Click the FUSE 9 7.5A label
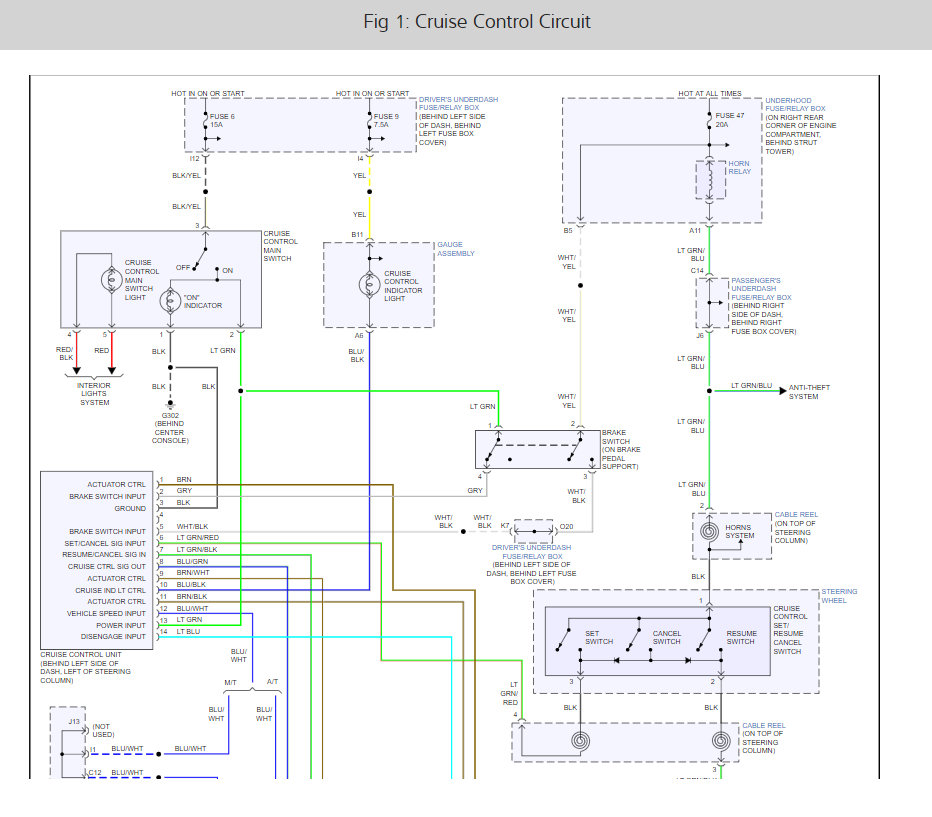The width and height of the screenshot is (932, 817). click(x=386, y=121)
